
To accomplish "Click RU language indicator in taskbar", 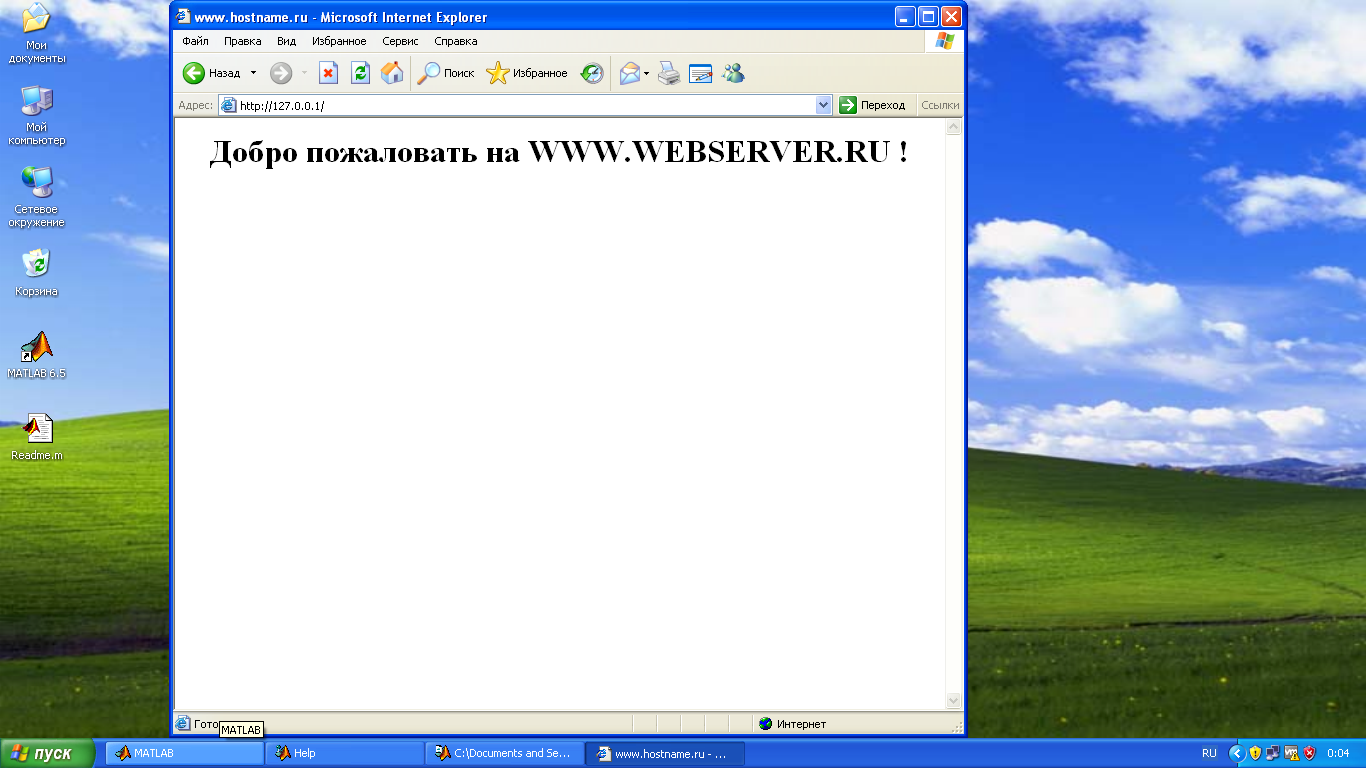I will [1210, 753].
